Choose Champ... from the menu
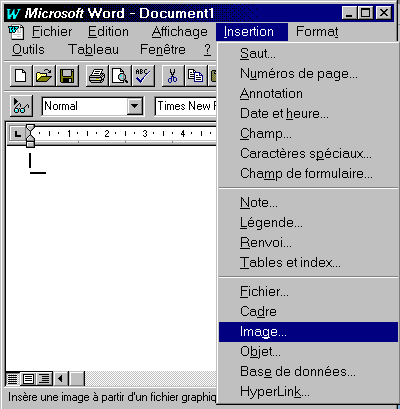 [x=308, y=134]
